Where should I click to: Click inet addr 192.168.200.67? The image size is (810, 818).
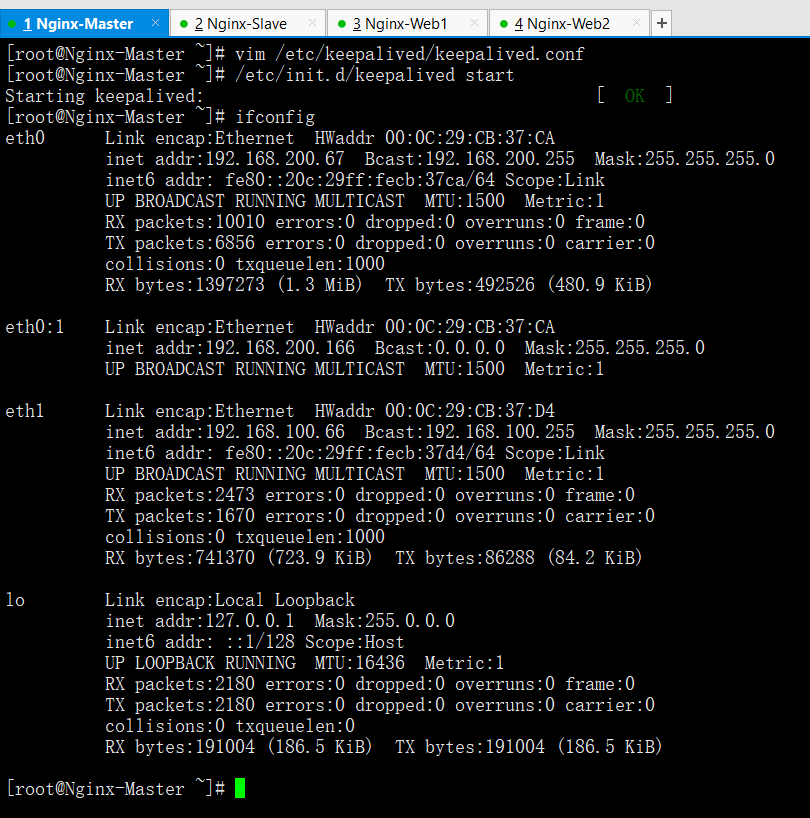tap(225, 159)
